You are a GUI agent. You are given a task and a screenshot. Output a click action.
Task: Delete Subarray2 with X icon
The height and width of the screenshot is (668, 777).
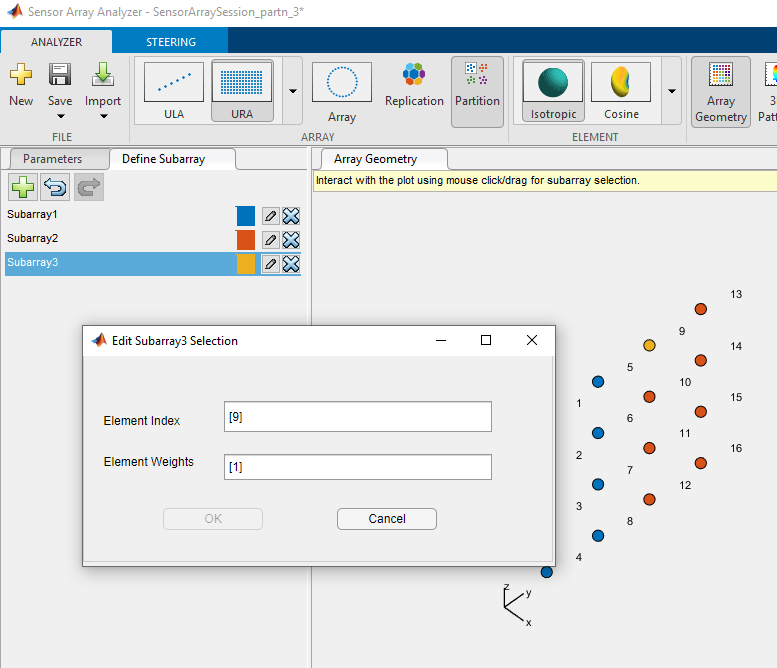point(291,240)
